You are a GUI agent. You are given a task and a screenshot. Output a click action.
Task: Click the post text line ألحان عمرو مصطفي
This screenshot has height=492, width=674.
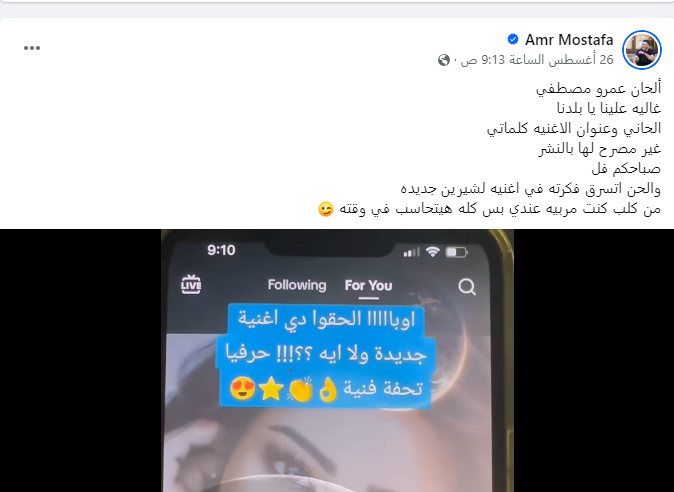pyautogui.click(x=598, y=89)
